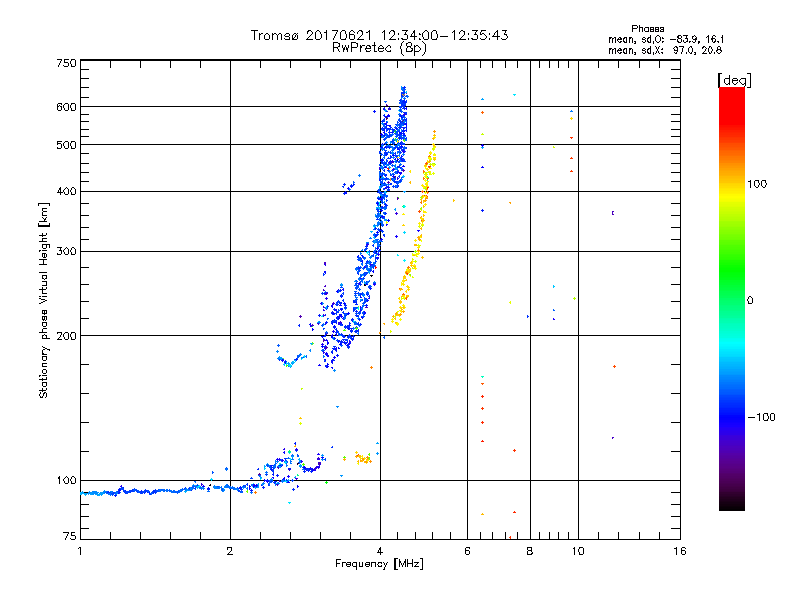800x600 pixels.
Task: Click the x-axis tick label '16'
Action: (680, 551)
